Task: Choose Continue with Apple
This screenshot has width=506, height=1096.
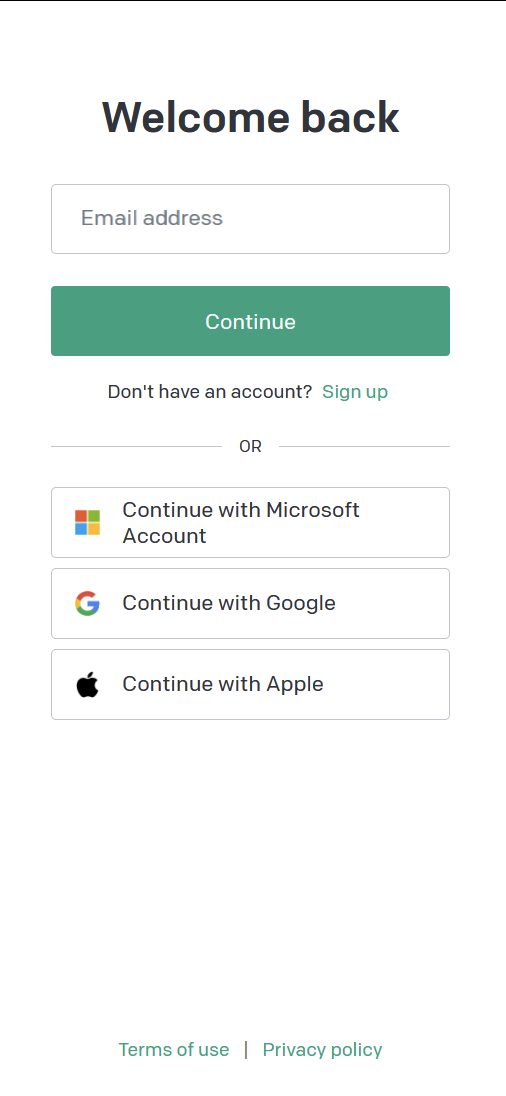Action: click(250, 684)
